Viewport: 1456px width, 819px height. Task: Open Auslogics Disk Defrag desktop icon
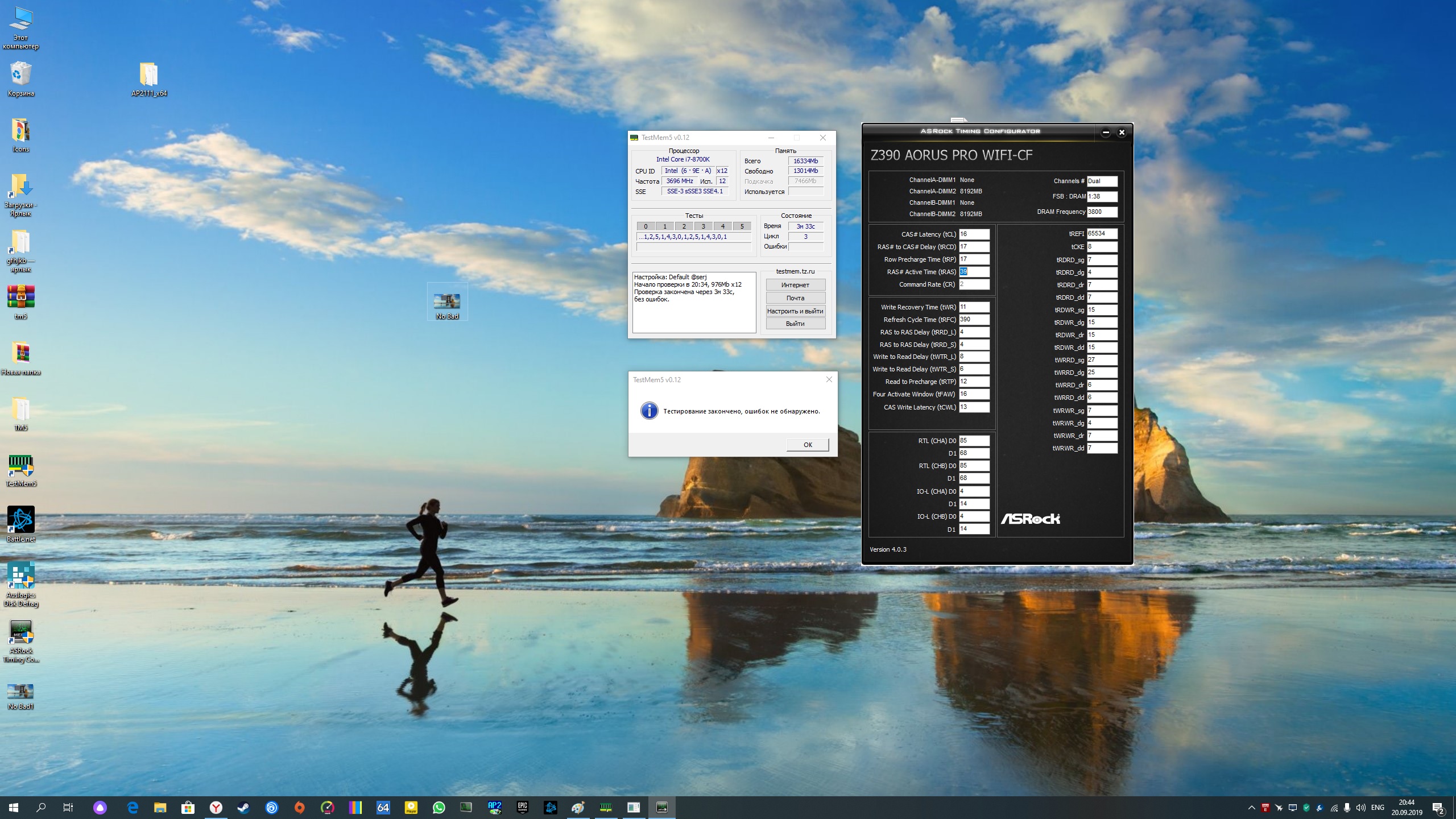point(21,576)
